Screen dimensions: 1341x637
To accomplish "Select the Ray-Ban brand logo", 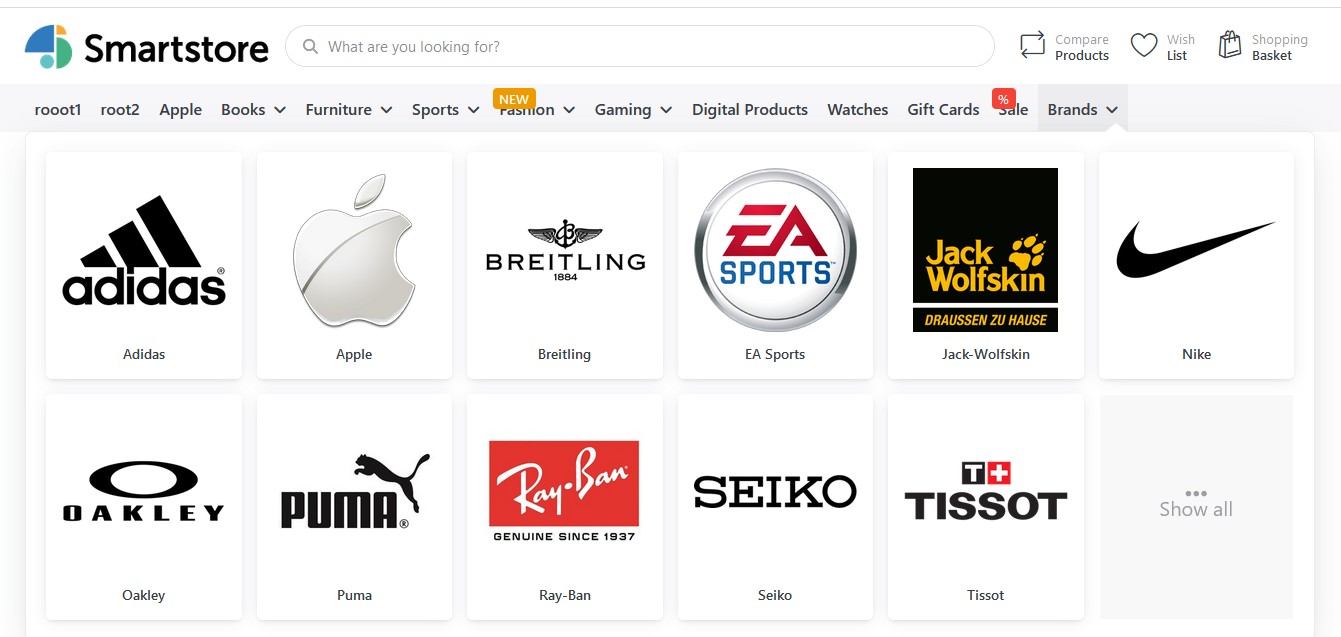I will [x=564, y=490].
